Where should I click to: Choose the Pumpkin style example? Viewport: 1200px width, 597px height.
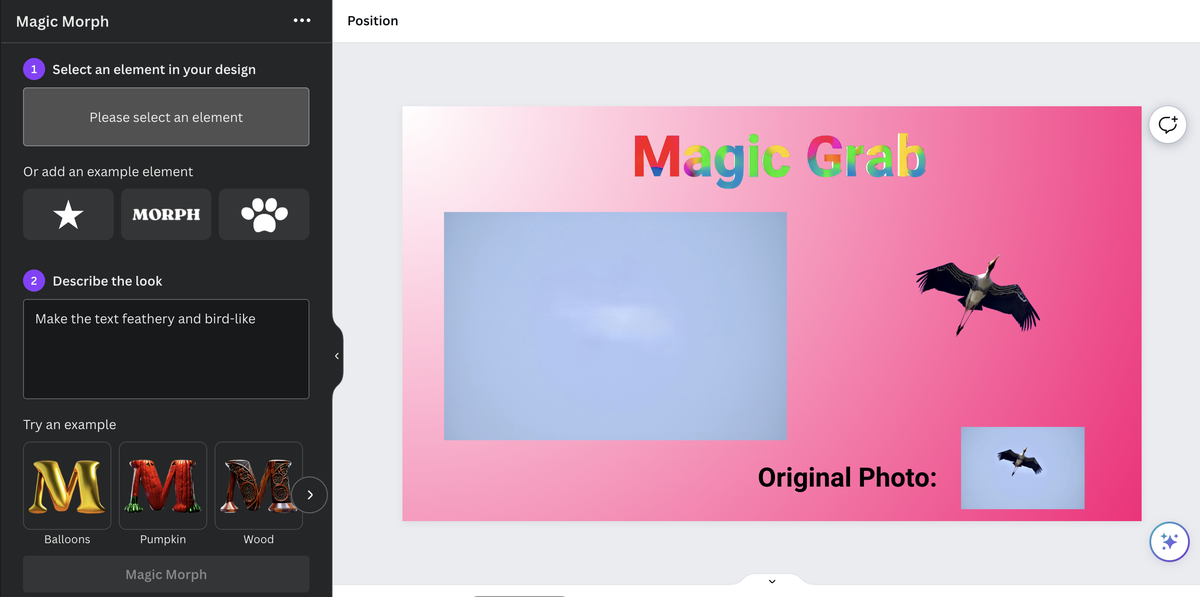point(162,484)
